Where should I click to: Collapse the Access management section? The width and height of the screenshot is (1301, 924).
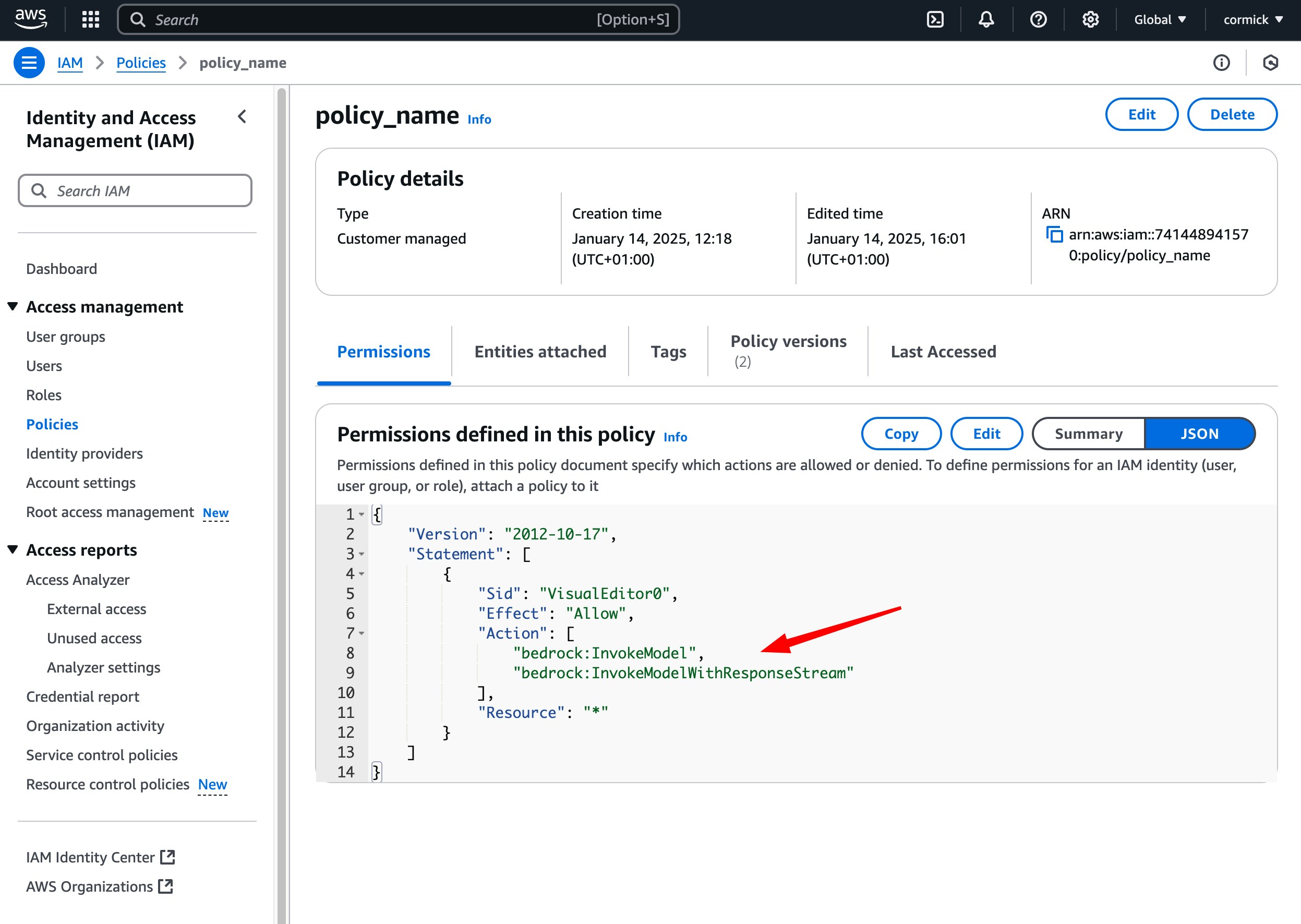(13, 307)
